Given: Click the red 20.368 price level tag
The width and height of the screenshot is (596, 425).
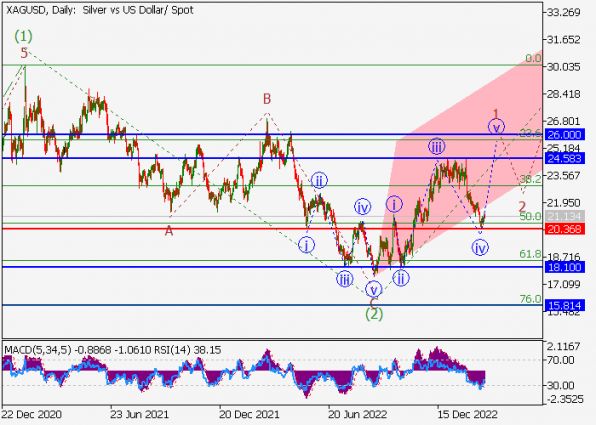Looking at the screenshot, I should pyautogui.click(x=564, y=229).
